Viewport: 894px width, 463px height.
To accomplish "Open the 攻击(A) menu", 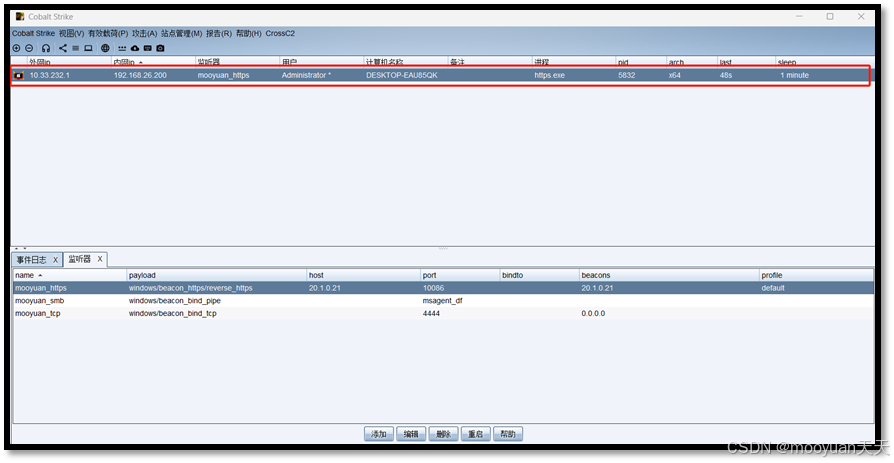I will pyautogui.click(x=144, y=34).
